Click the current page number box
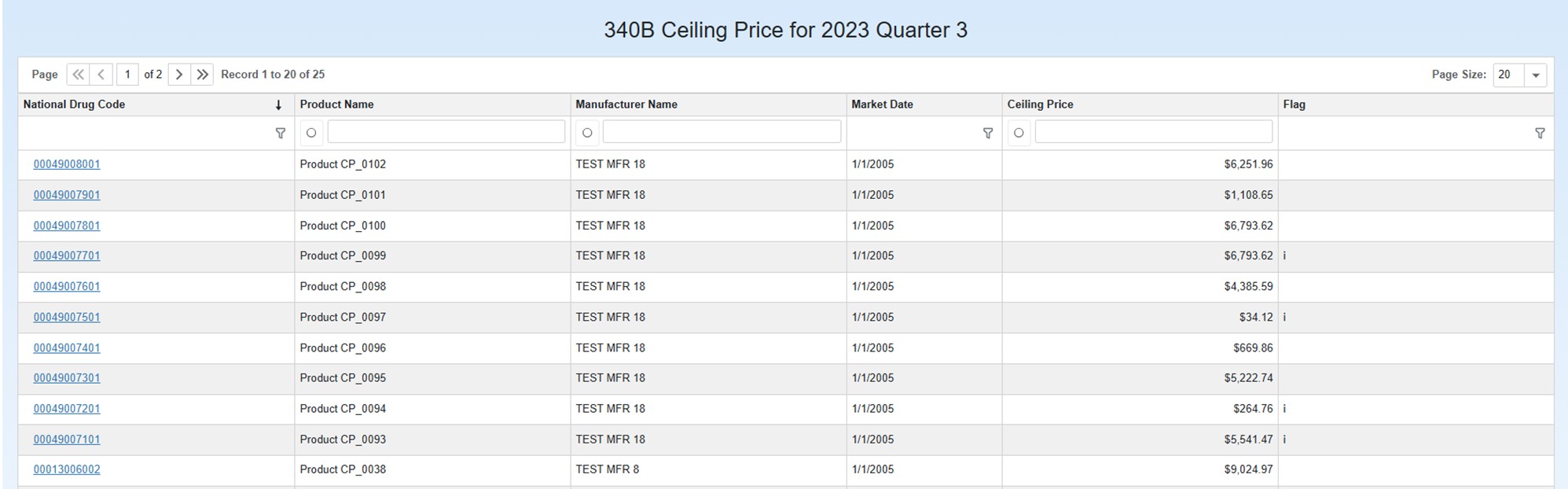Image resolution: width=1568 pixels, height=489 pixels. (x=127, y=75)
